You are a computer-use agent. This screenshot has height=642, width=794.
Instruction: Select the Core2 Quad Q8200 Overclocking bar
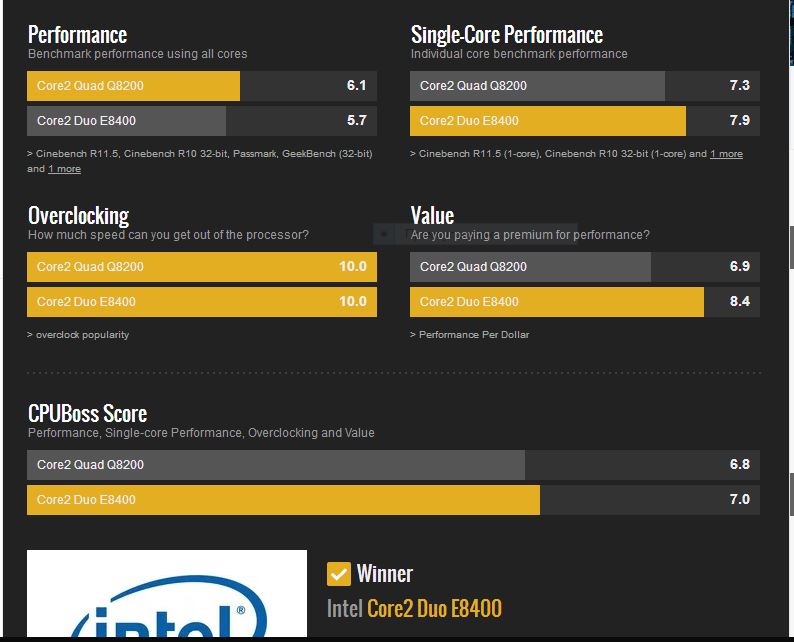click(202, 267)
